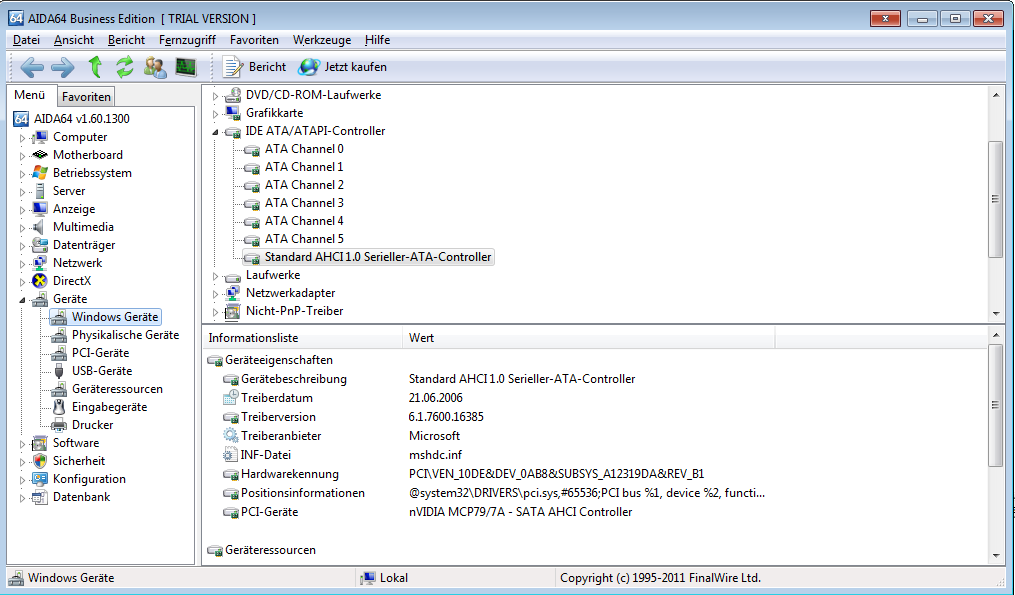The height and width of the screenshot is (595, 1015).
Task: Open the Werkzeuge menu
Action: click(x=322, y=40)
